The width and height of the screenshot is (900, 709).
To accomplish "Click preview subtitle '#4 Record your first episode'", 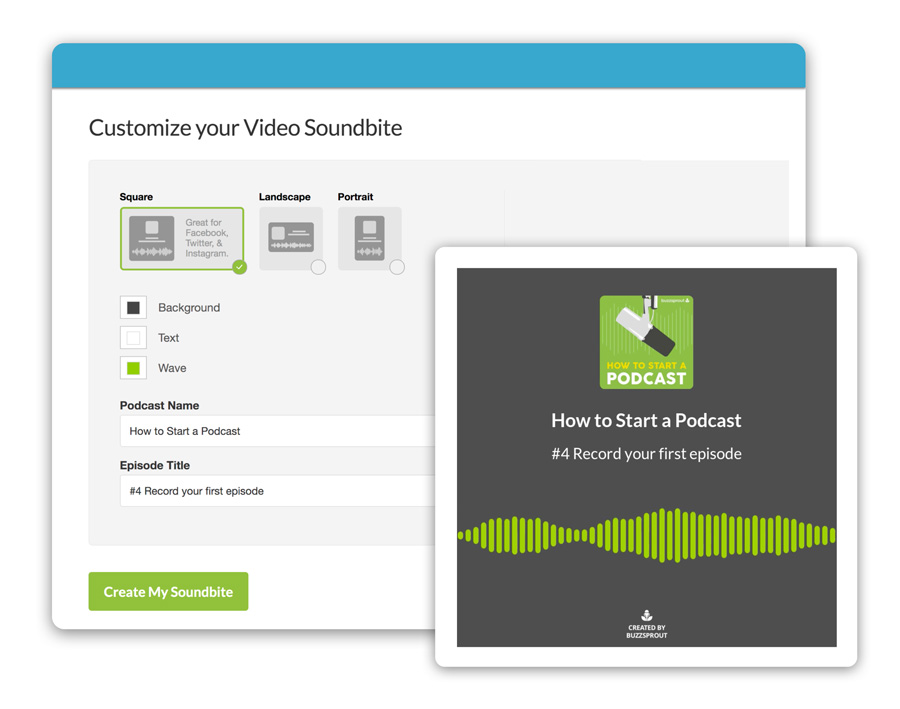I will tap(646, 454).
